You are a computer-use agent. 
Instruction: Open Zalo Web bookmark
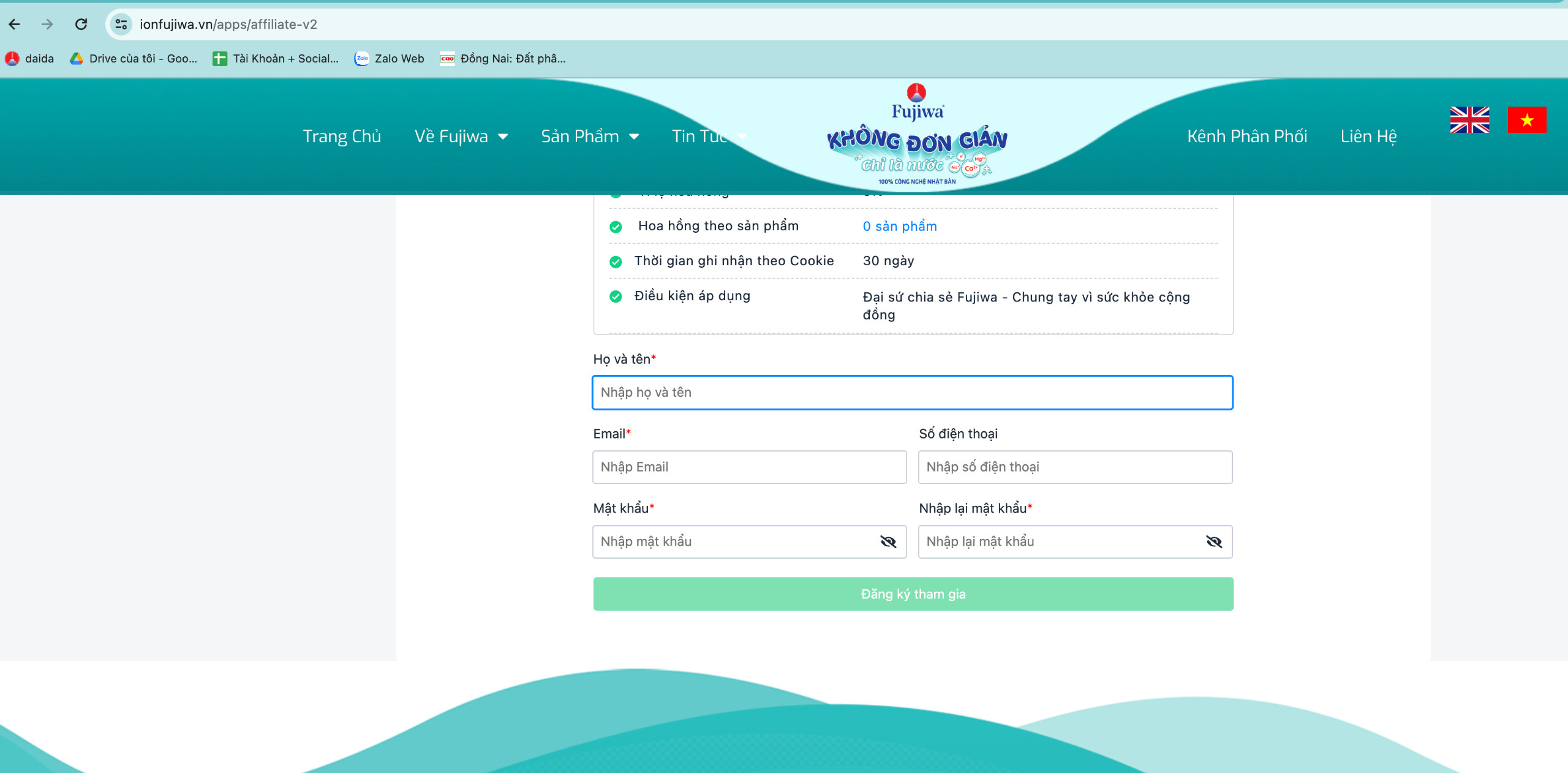pyautogui.click(x=390, y=59)
